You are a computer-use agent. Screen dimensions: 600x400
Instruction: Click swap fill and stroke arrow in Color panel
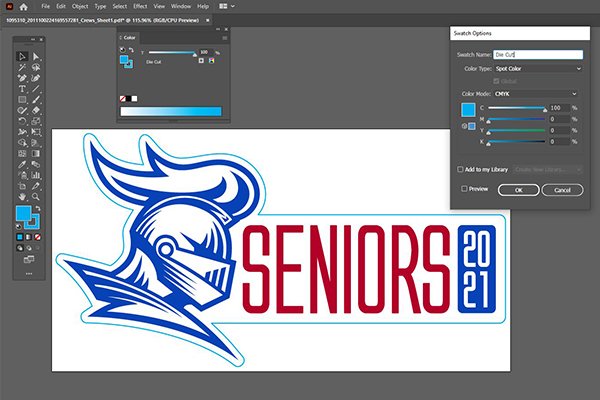[133, 50]
